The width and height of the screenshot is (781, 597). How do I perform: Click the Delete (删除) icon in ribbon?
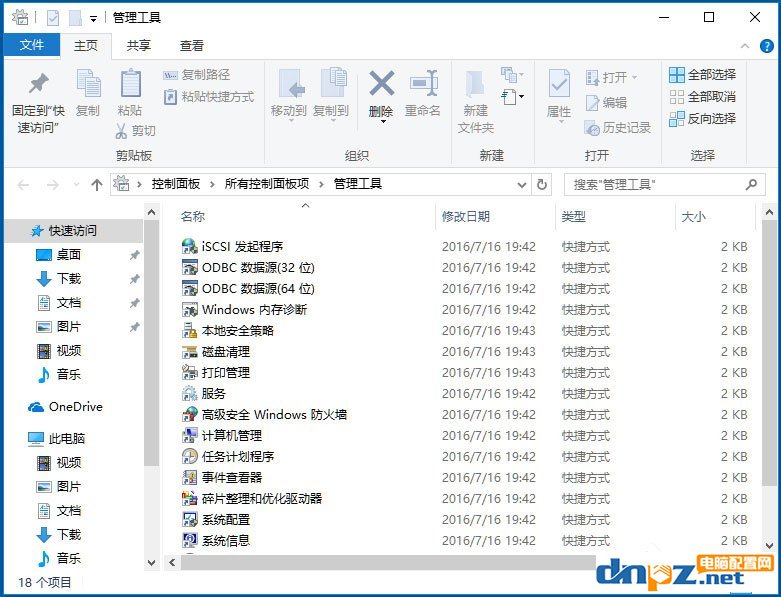[x=382, y=84]
